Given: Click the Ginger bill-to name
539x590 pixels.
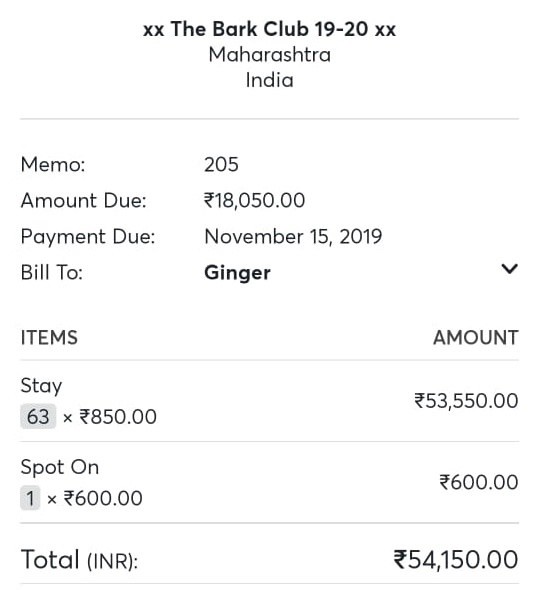Looking at the screenshot, I should click(237, 273).
